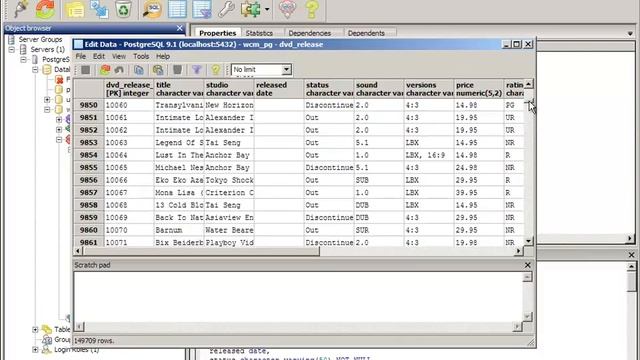The height and width of the screenshot is (360, 640).
Task: Click the Guru hints icon
Action: [287, 9]
